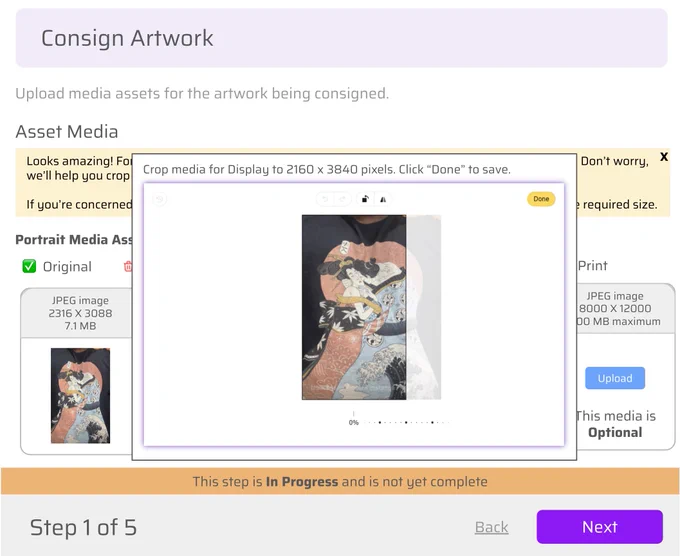Go to the Next step

pyautogui.click(x=599, y=527)
